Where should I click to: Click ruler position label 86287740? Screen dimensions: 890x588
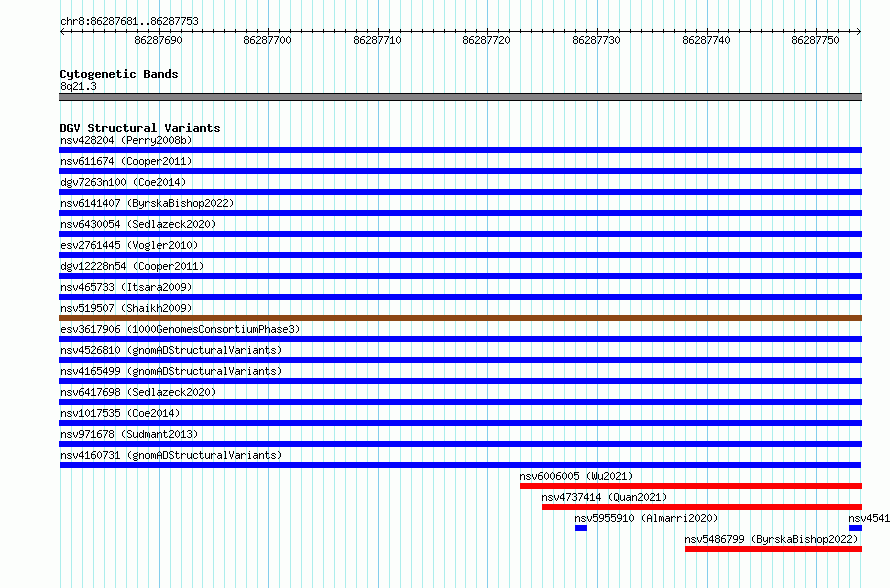pos(707,40)
